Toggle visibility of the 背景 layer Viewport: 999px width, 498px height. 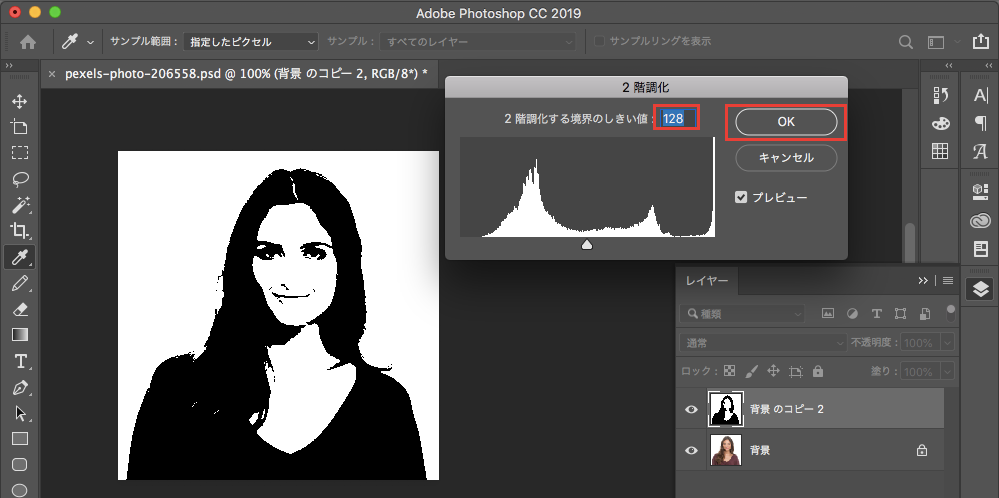[691, 451]
